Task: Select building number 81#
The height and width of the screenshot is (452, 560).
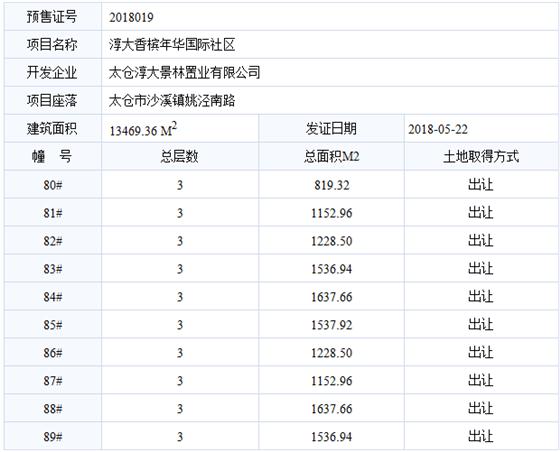Action: point(53,213)
